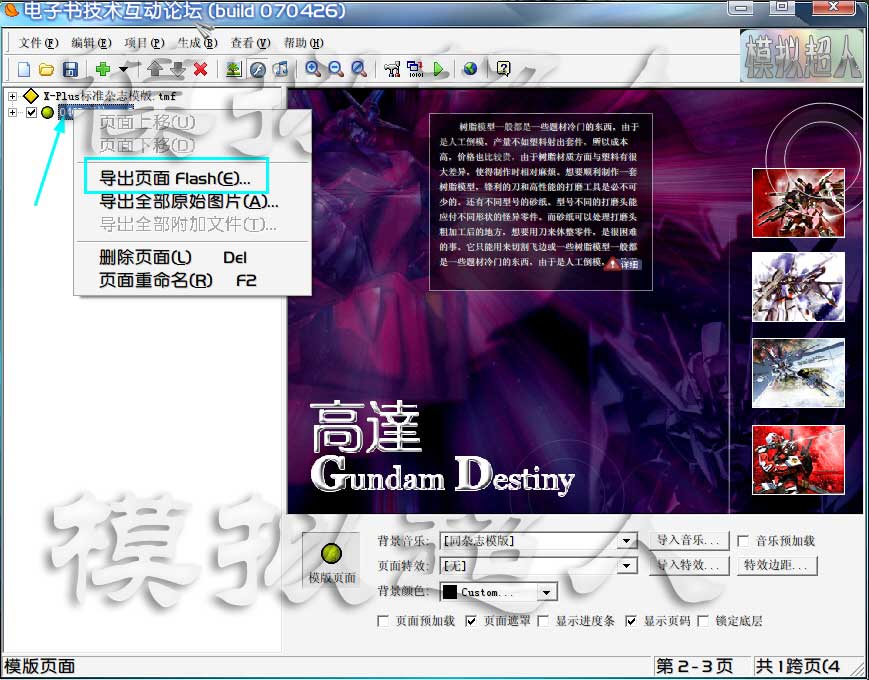The image size is (869, 680).
Task: Enable the 页面预加载 checkbox
Action: point(382,621)
